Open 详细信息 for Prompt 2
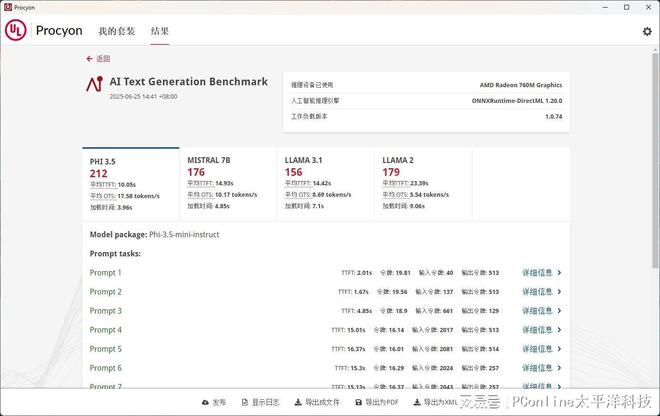This screenshot has width=660, height=416. point(537,292)
